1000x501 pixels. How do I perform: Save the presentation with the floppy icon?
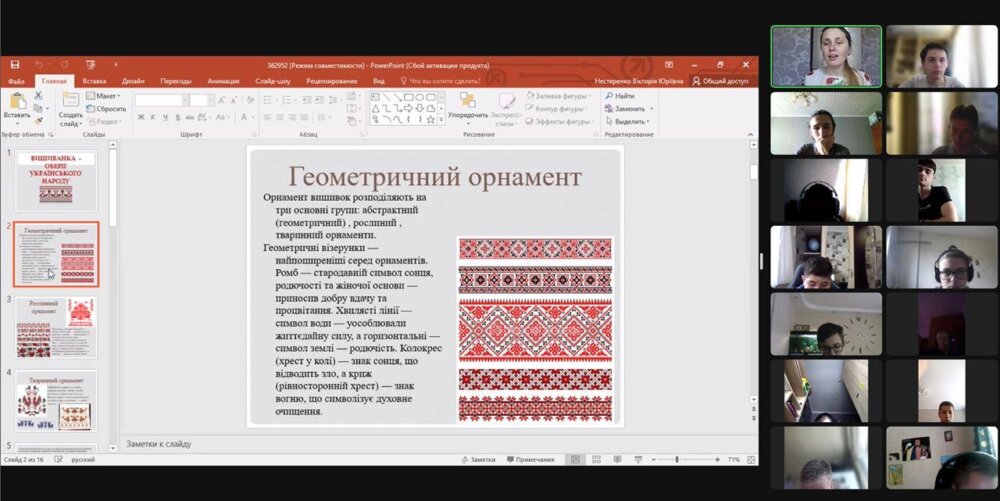(15, 65)
